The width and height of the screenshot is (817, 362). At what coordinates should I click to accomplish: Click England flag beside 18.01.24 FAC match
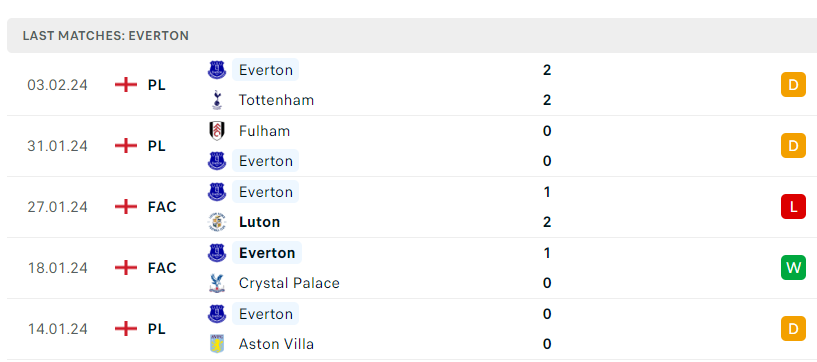click(126, 268)
